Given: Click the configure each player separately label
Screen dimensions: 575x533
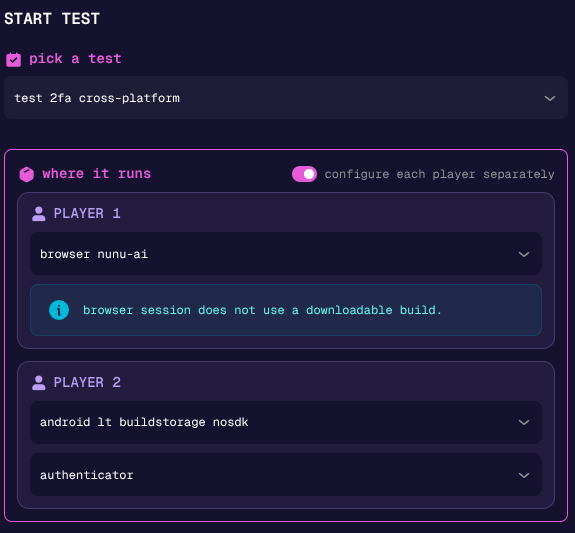Looking at the screenshot, I should coord(439,174).
